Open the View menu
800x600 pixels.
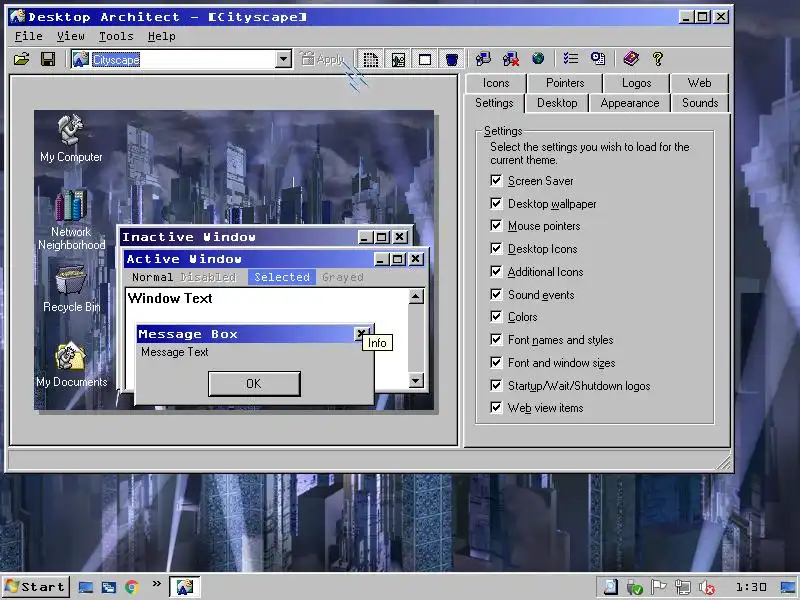coord(70,36)
